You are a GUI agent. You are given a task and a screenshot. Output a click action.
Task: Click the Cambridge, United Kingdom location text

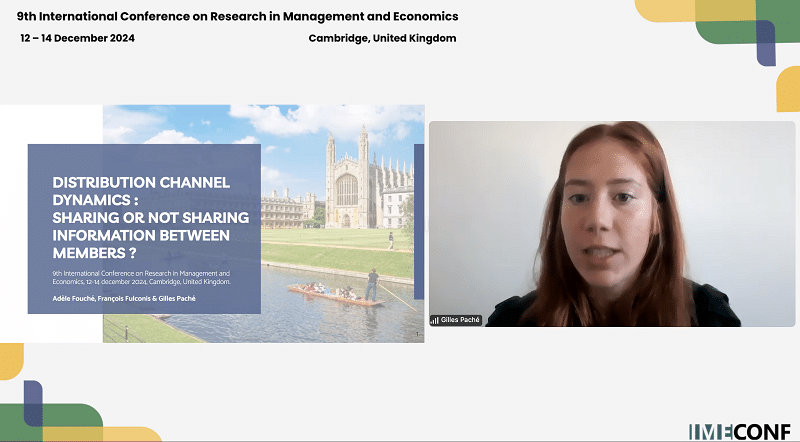[383, 38]
